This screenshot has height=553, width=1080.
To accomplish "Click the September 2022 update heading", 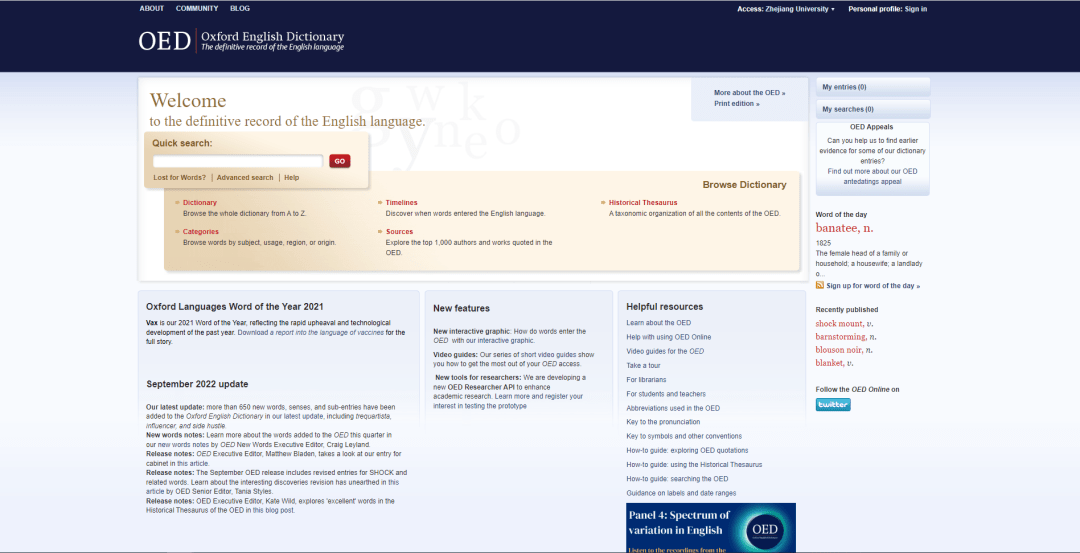I will coord(197,384).
